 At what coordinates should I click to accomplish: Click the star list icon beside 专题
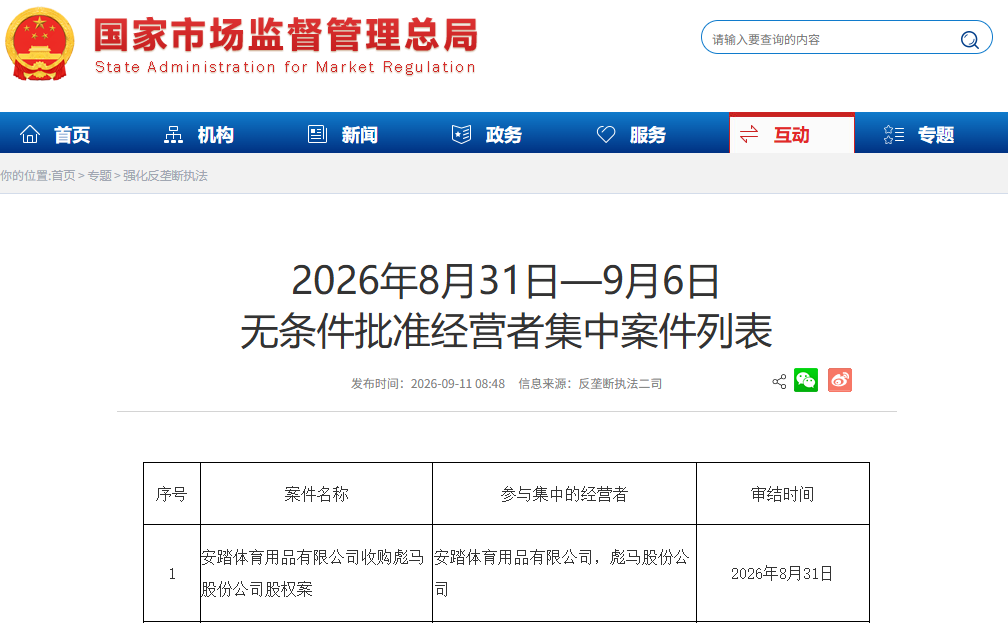894,134
